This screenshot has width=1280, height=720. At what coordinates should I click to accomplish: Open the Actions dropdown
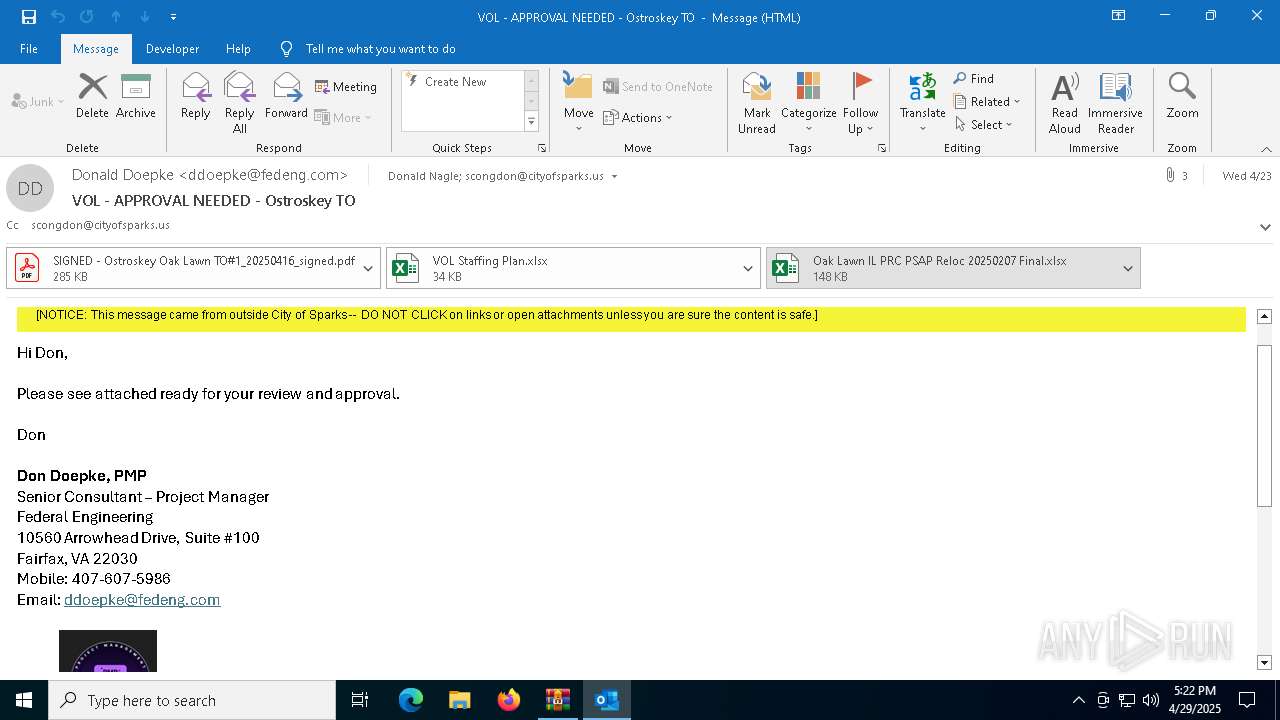[638, 117]
